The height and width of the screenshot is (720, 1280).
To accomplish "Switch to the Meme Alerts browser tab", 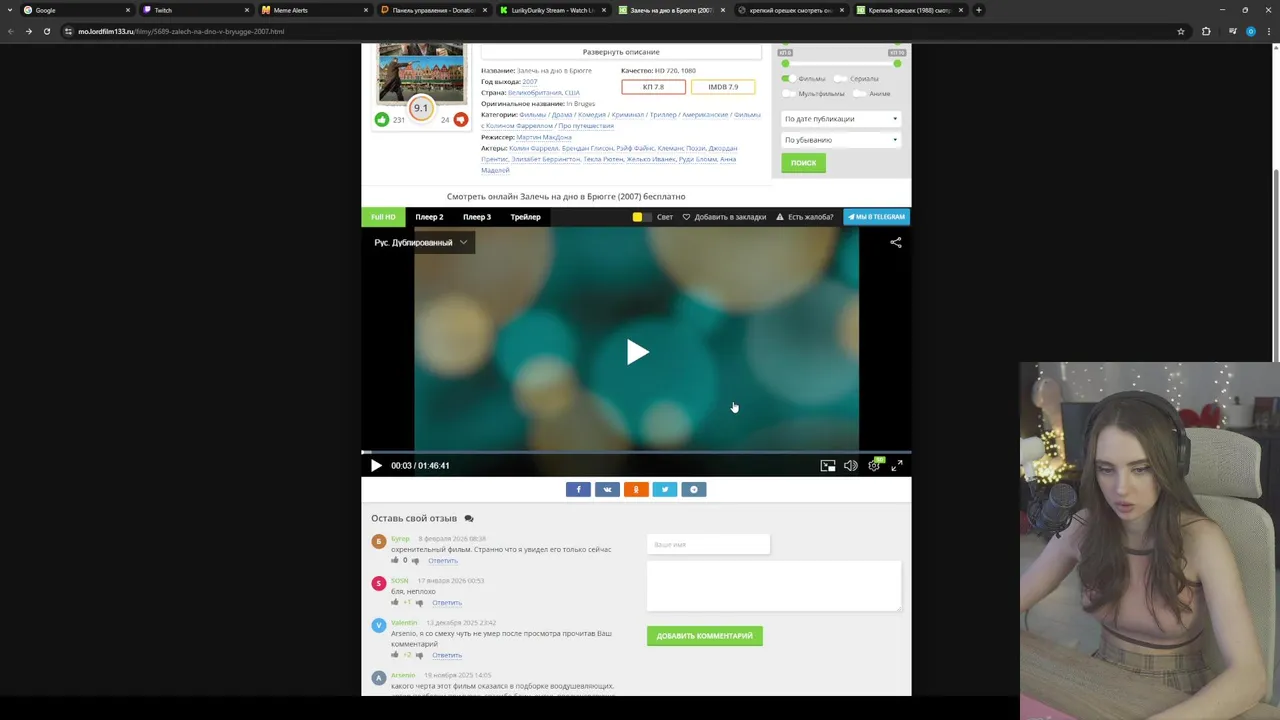I will click(x=314, y=10).
